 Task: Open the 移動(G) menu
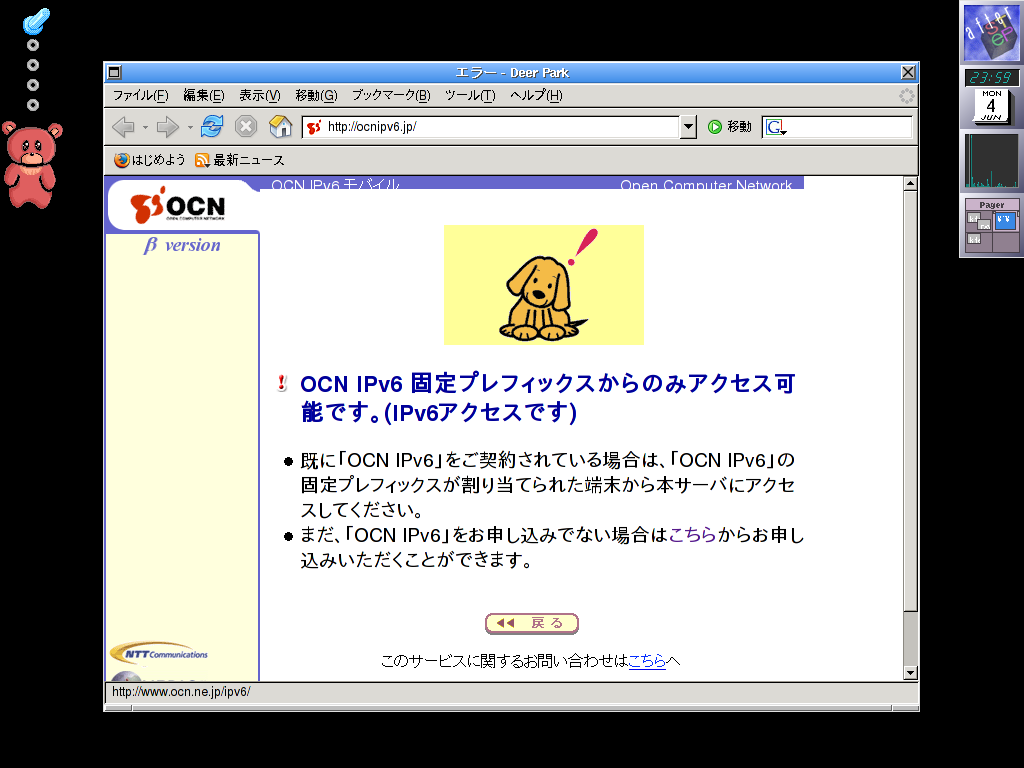point(316,95)
